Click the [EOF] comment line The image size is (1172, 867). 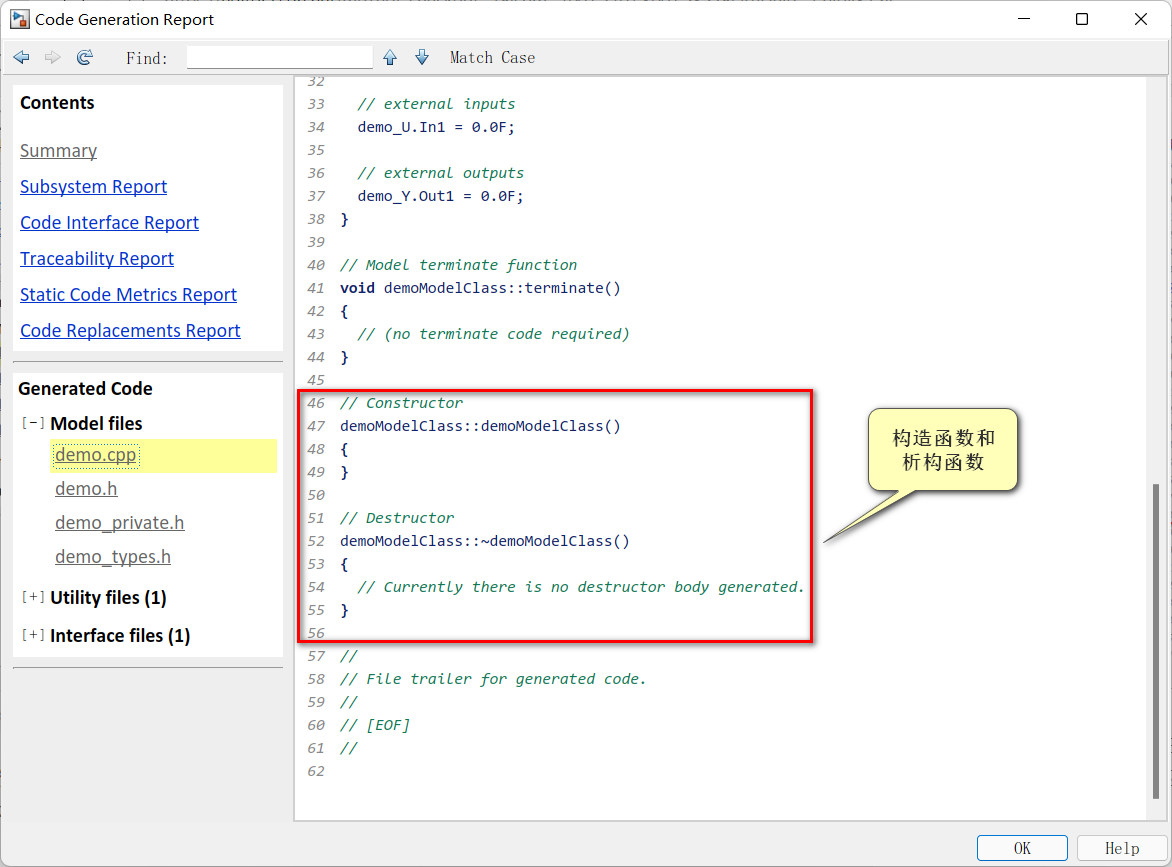click(374, 725)
